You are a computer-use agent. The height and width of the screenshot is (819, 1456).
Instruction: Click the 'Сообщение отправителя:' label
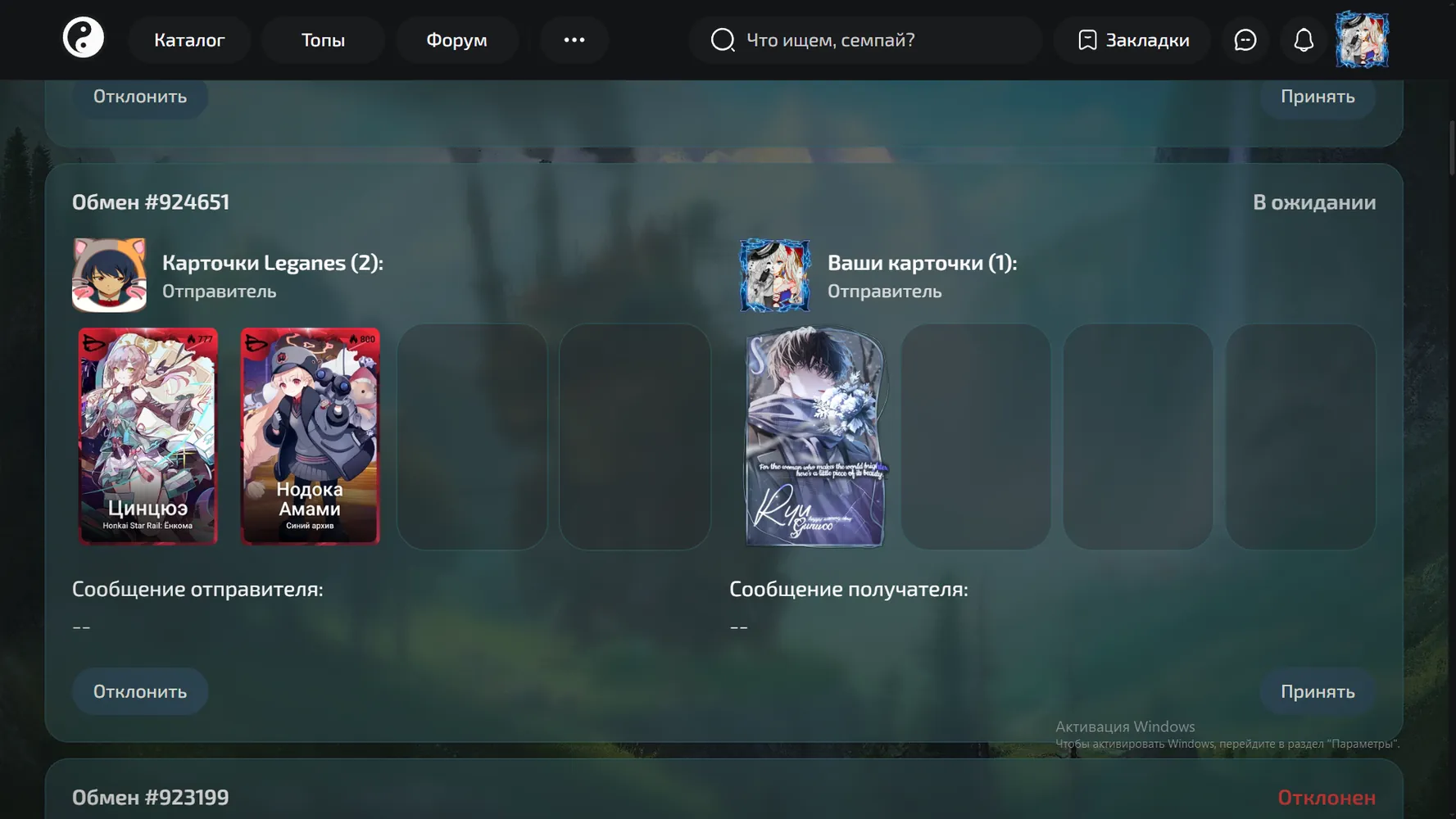(x=197, y=589)
